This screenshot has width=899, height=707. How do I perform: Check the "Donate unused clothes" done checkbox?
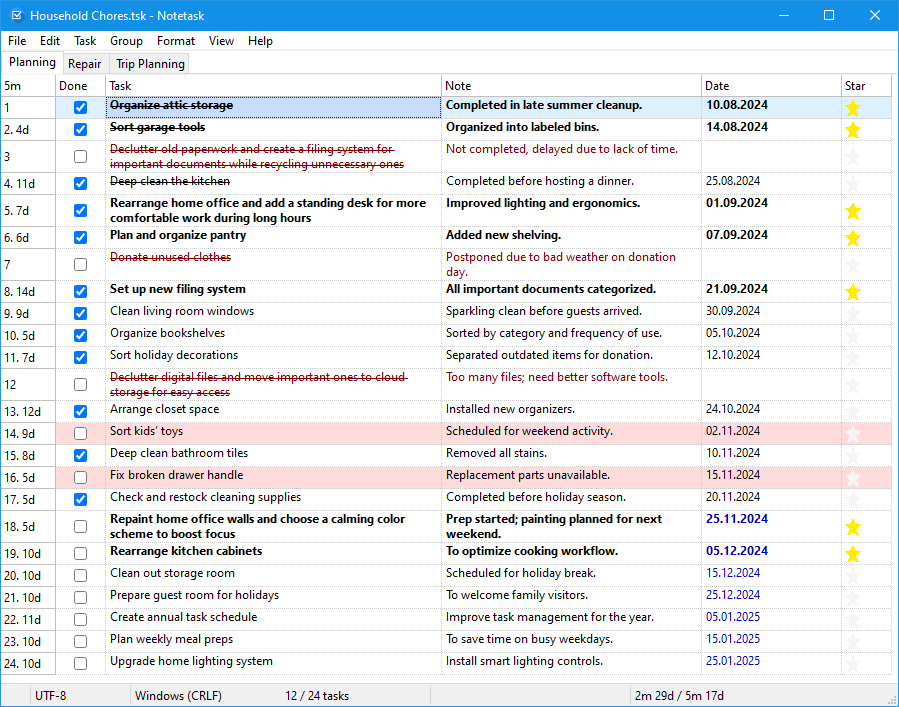[x=80, y=264]
